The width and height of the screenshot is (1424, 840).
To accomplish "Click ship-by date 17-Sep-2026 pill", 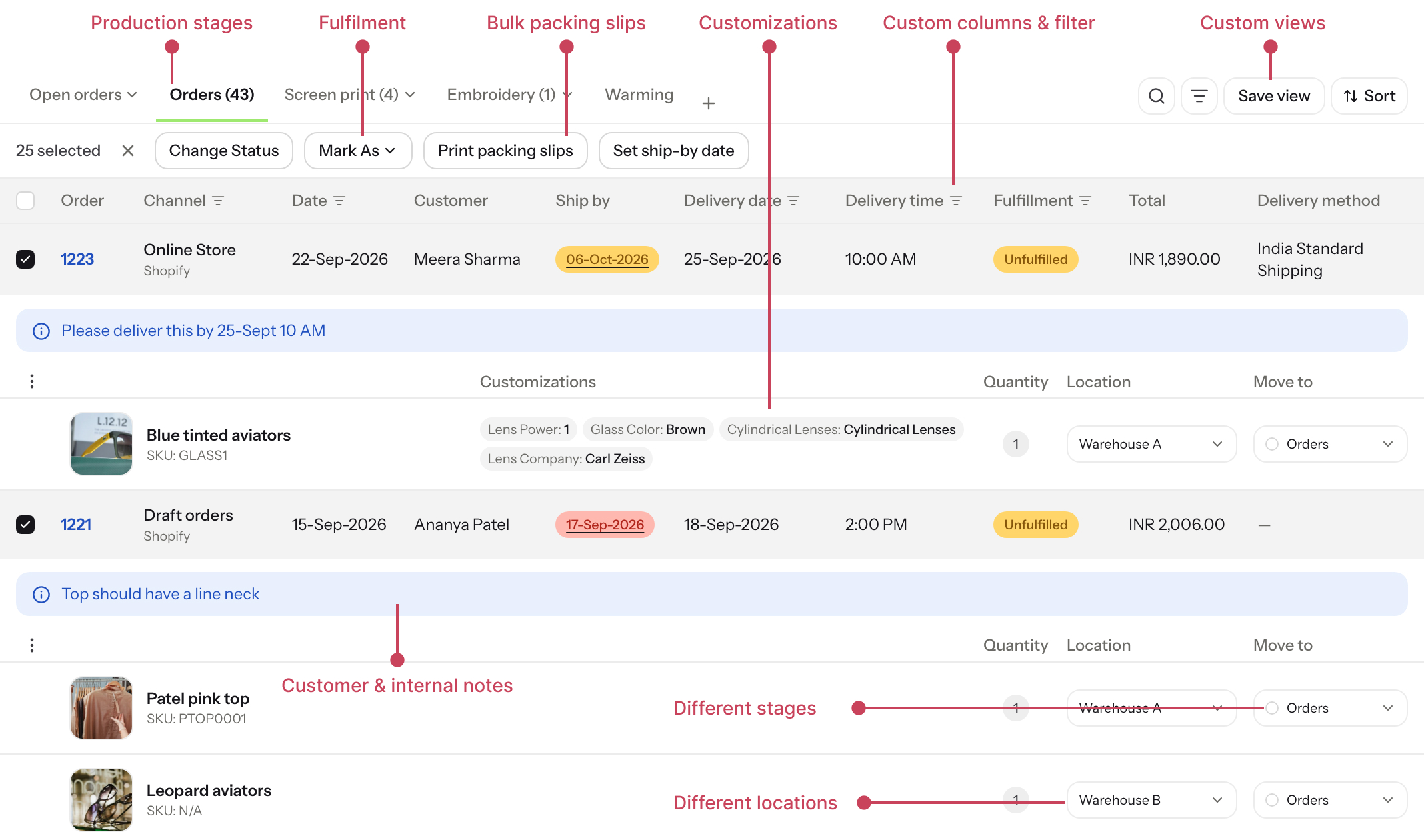I will pyautogui.click(x=605, y=525).
